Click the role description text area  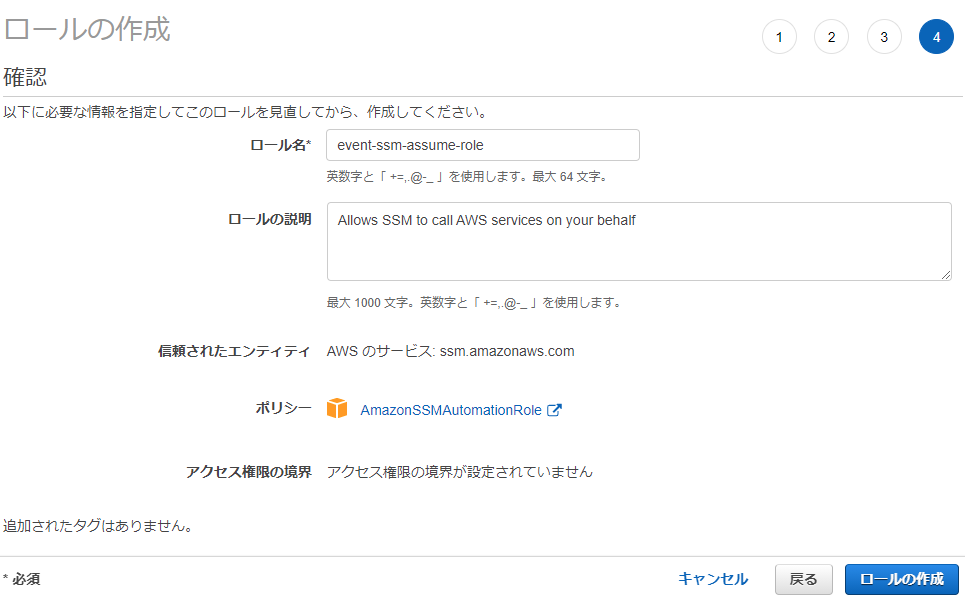[x=639, y=240]
